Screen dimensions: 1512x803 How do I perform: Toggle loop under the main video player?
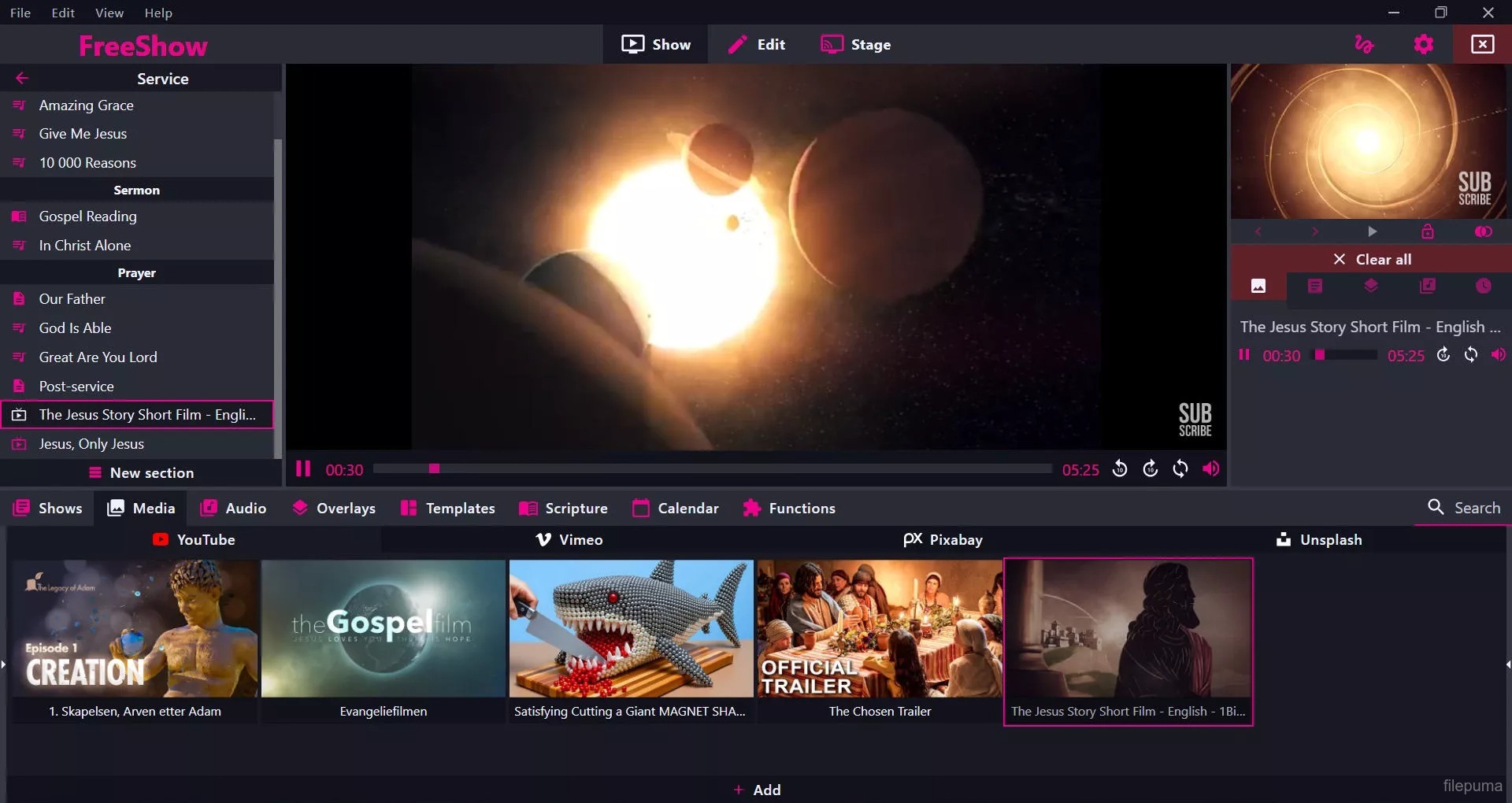click(1180, 469)
